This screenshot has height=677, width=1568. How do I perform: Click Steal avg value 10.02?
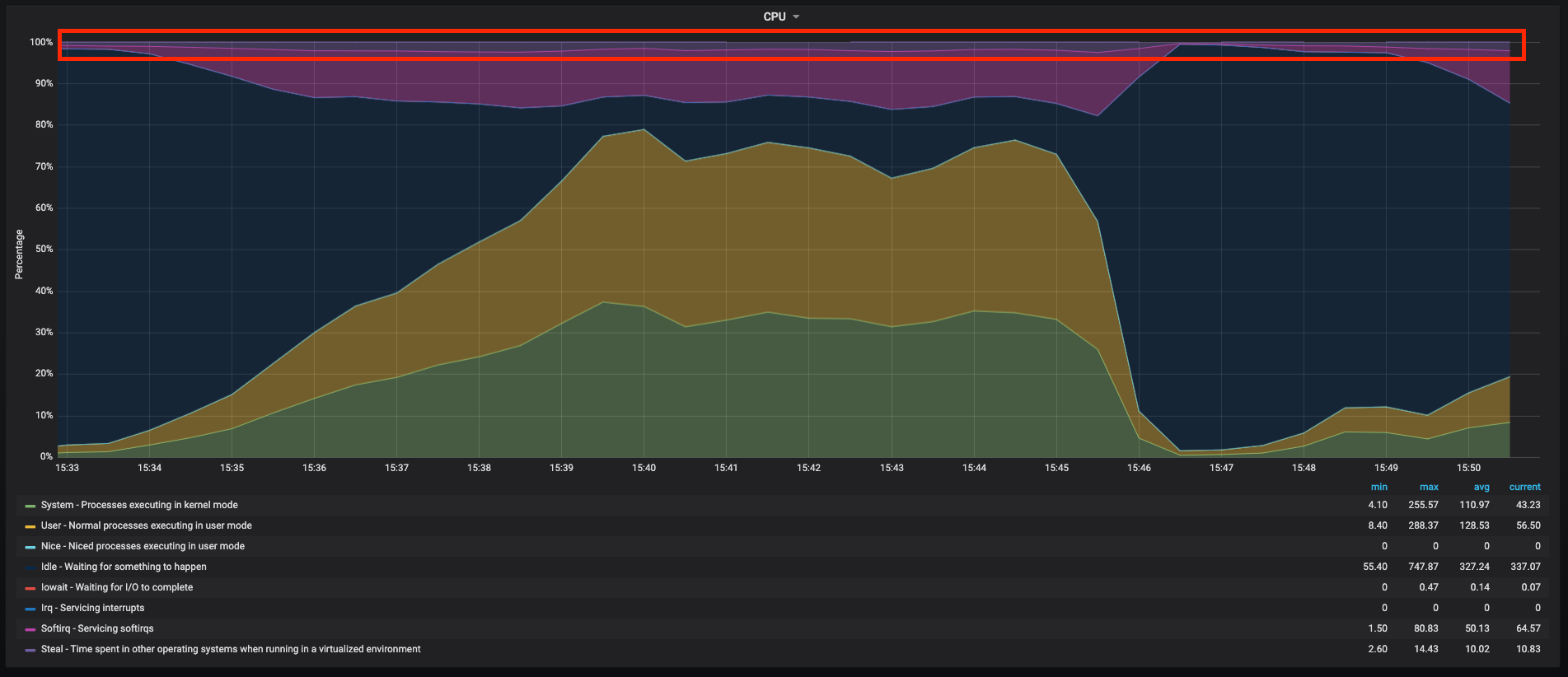[1477, 649]
